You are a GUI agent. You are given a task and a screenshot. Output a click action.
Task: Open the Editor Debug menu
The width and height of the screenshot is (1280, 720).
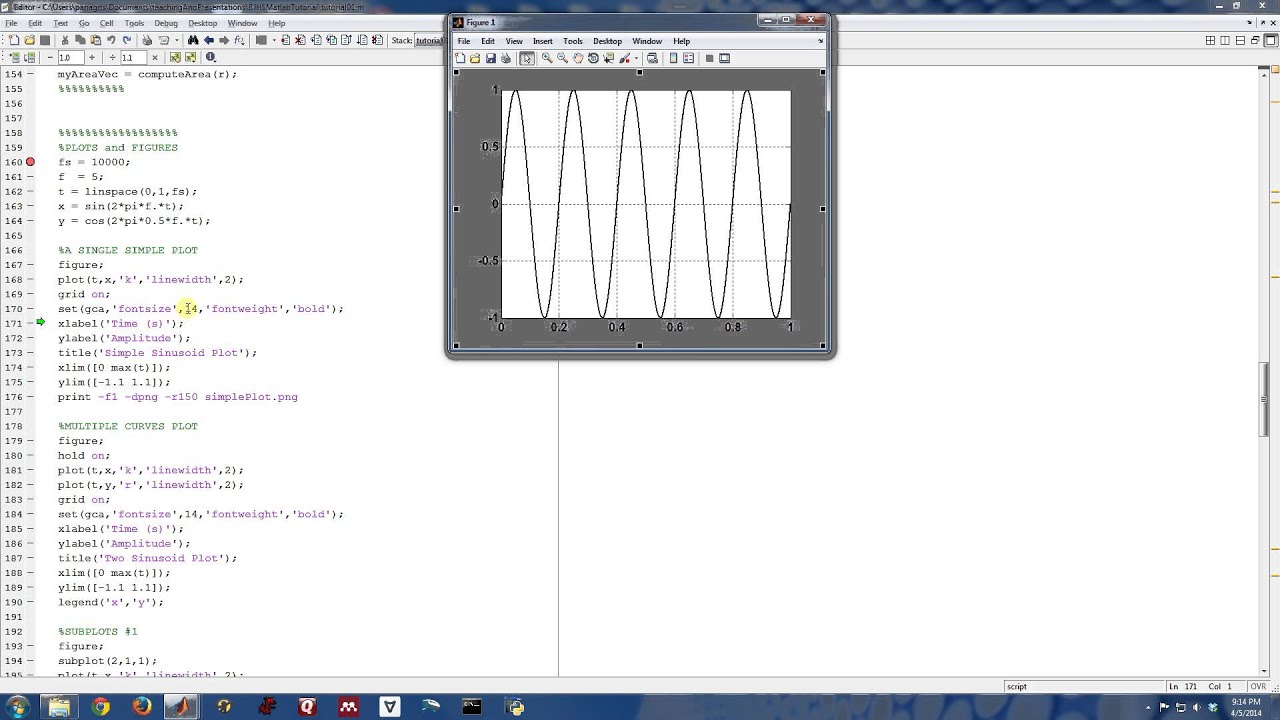166,23
